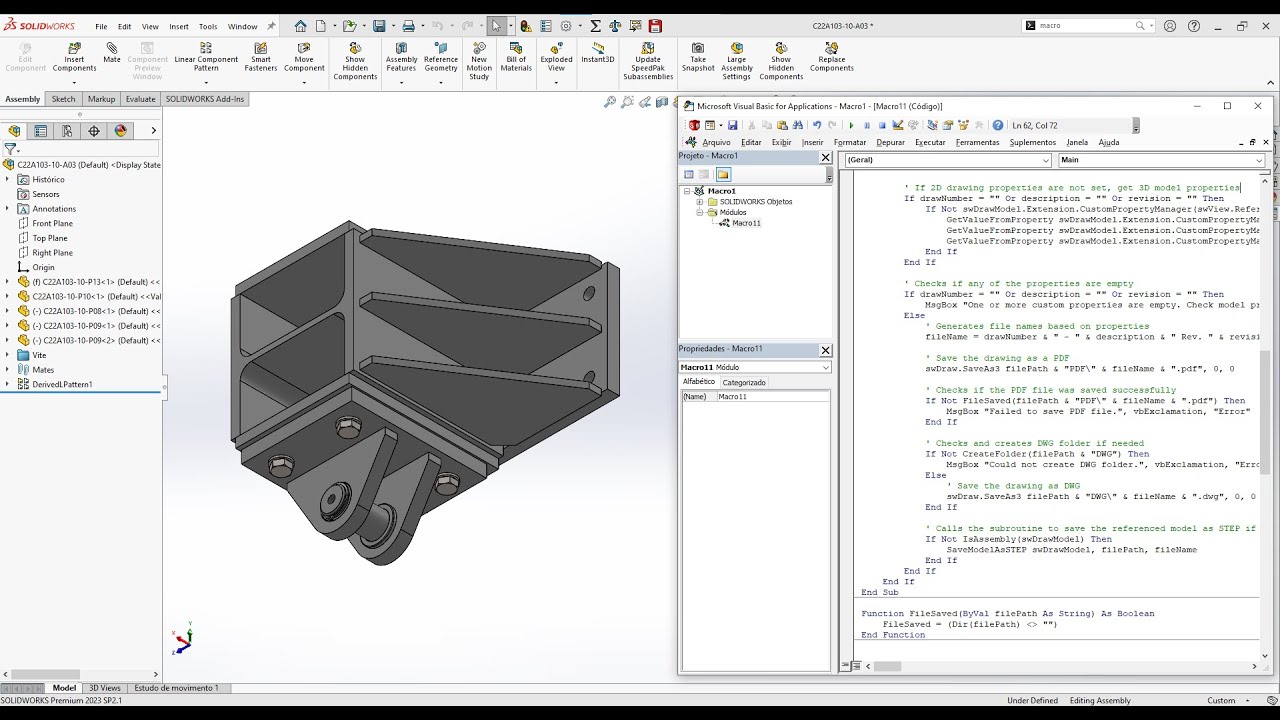This screenshot has width=1280, height=720.
Task: Click the macro search command field
Action: coord(1085,26)
